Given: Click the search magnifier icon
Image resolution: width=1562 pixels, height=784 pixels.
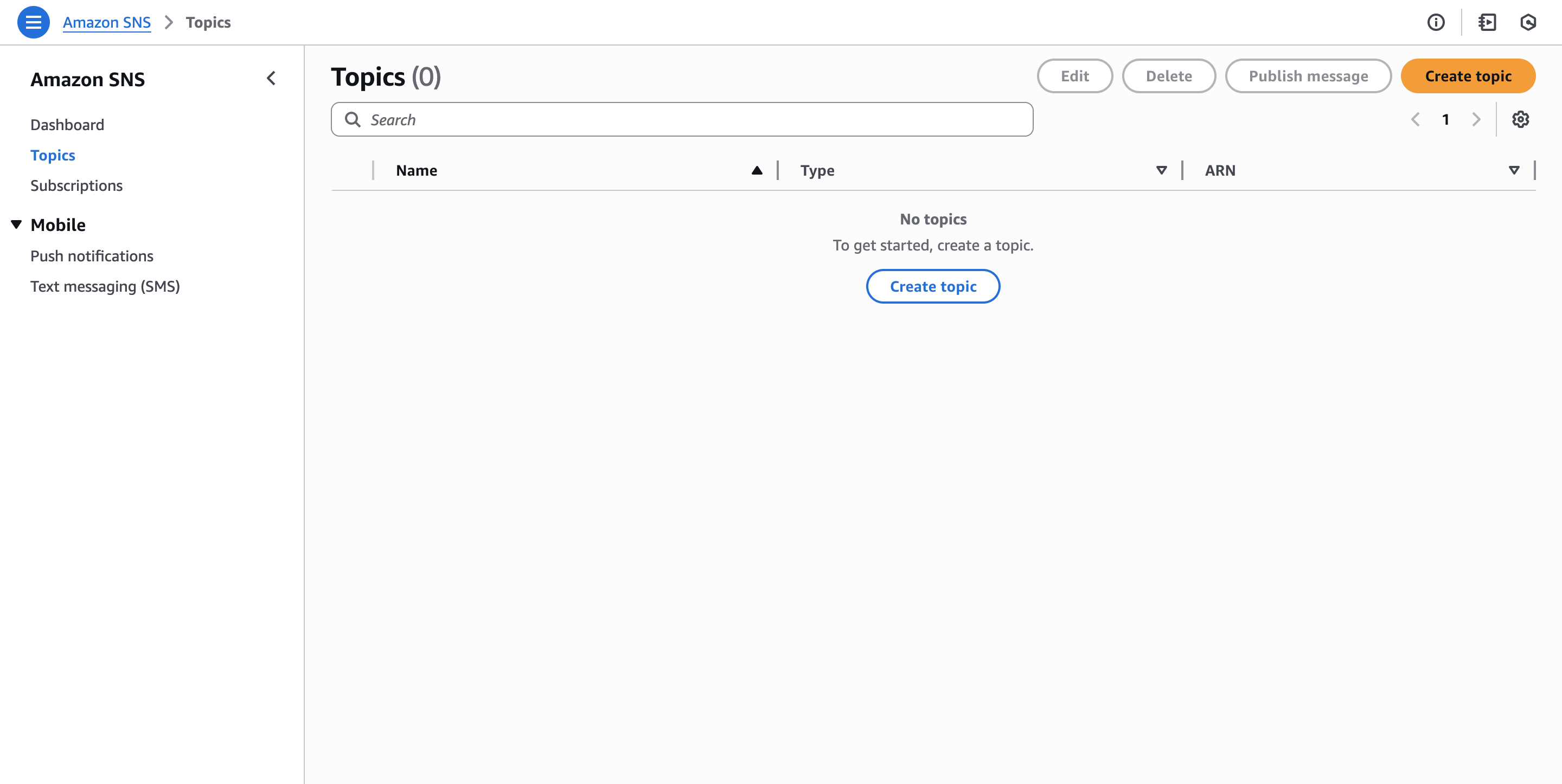Looking at the screenshot, I should (353, 119).
